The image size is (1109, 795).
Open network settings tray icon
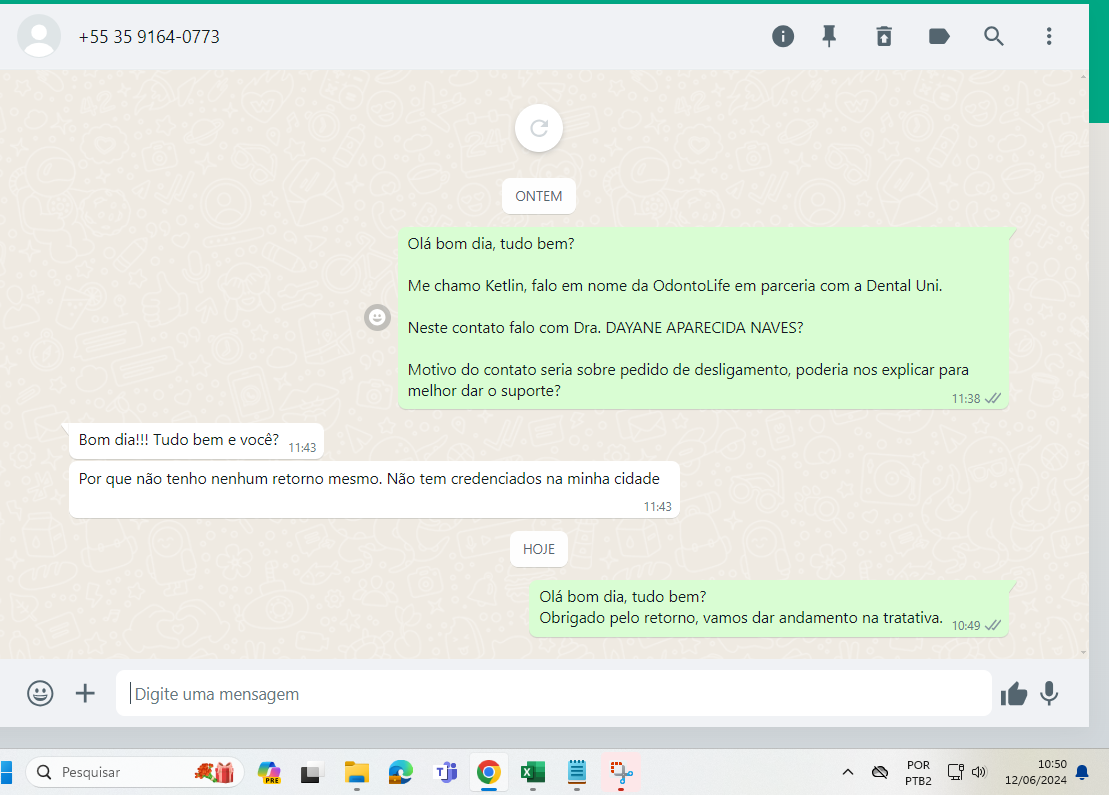click(x=956, y=772)
